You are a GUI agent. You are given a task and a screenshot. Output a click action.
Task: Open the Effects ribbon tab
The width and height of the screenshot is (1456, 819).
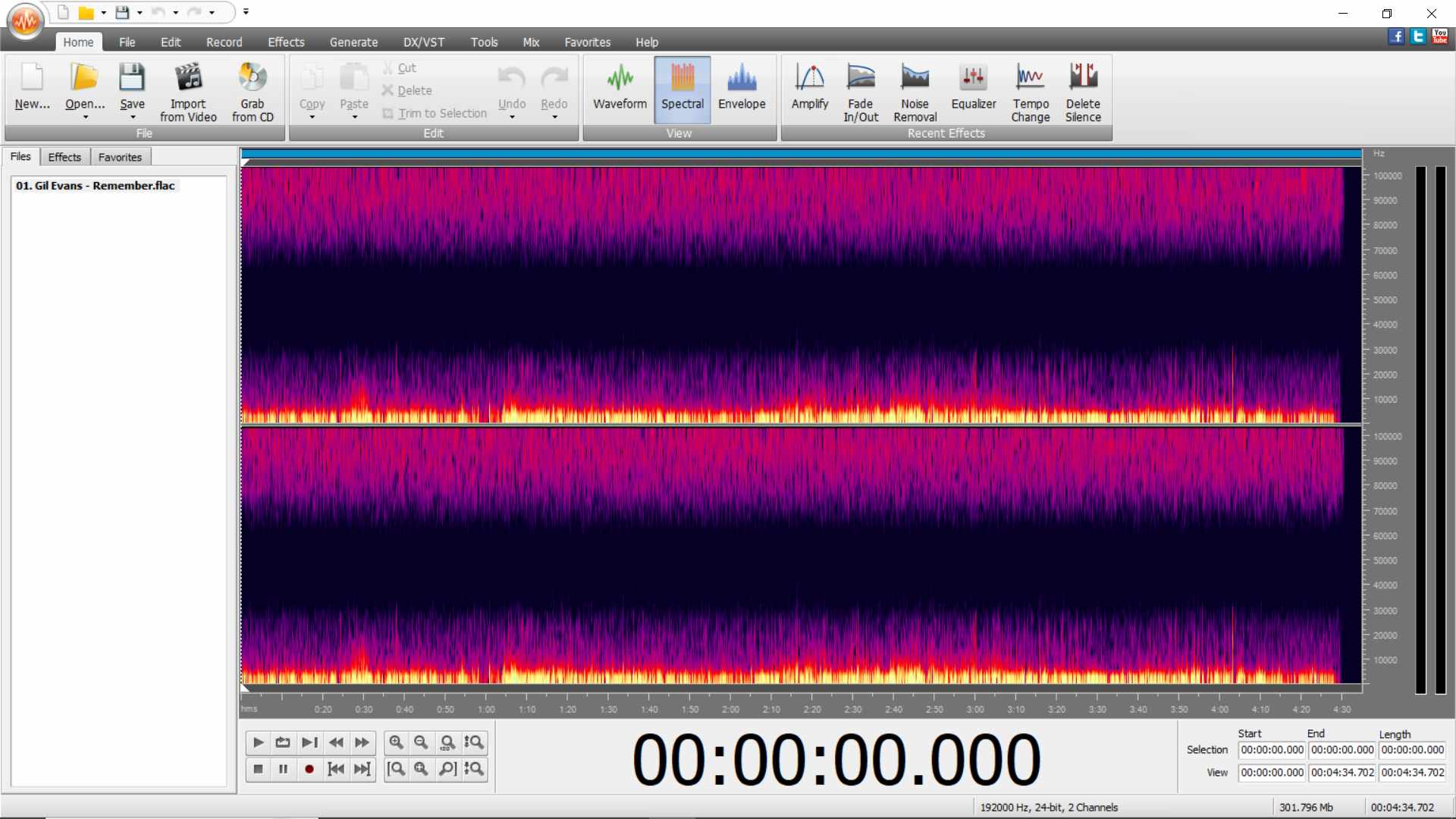click(x=286, y=42)
